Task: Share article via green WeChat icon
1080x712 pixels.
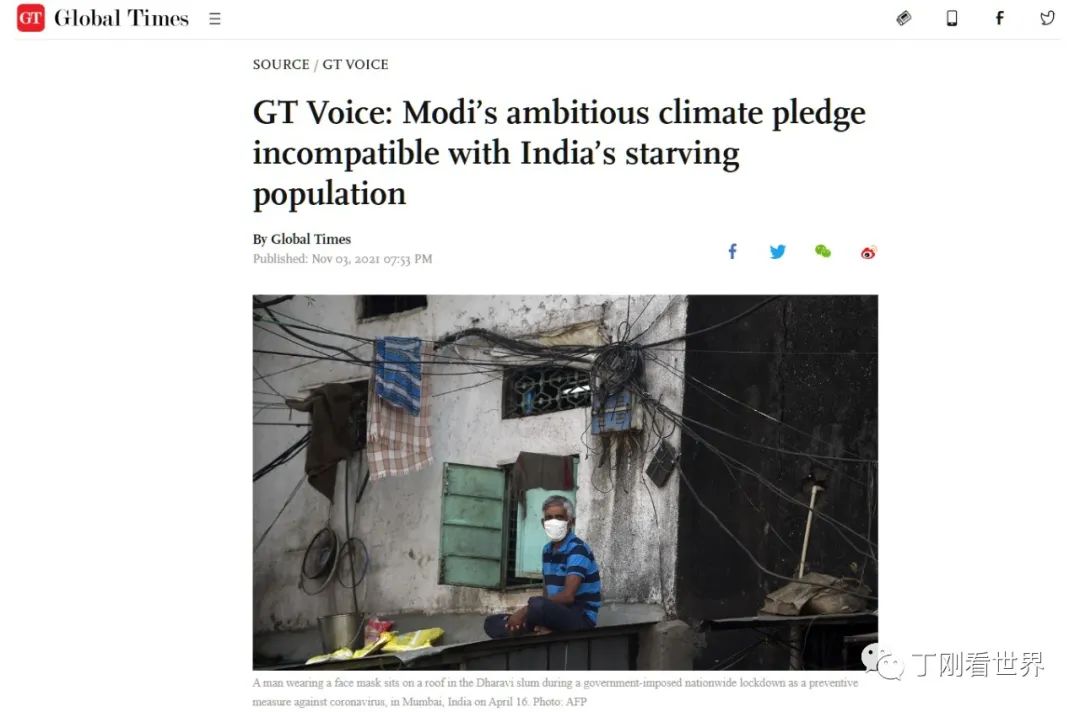Action: point(823,251)
